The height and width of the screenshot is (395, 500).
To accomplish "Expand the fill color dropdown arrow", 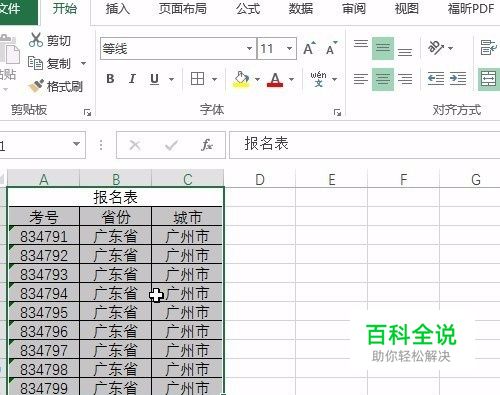I will (257, 79).
